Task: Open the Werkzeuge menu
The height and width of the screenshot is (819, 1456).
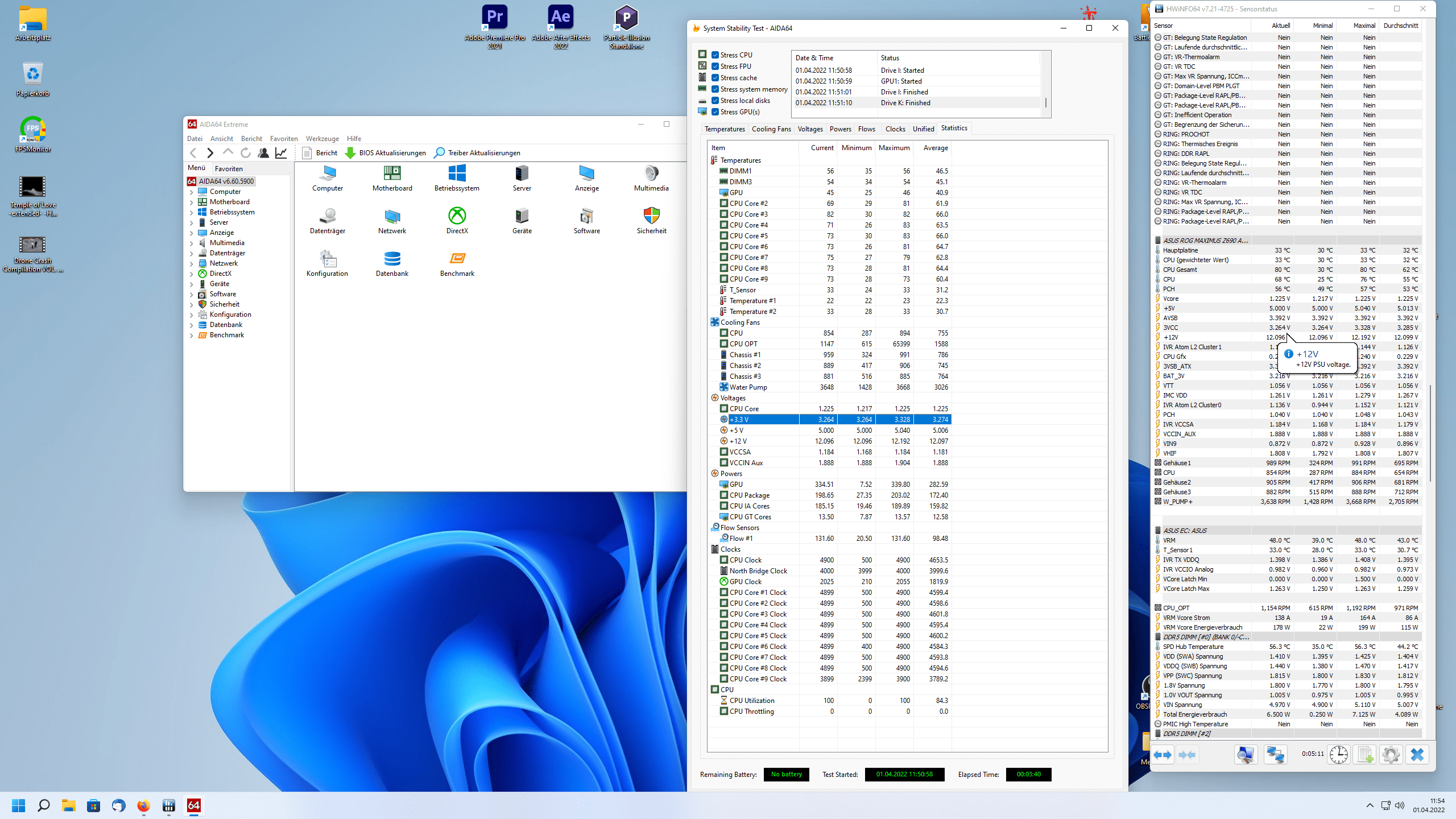Action: point(322,138)
